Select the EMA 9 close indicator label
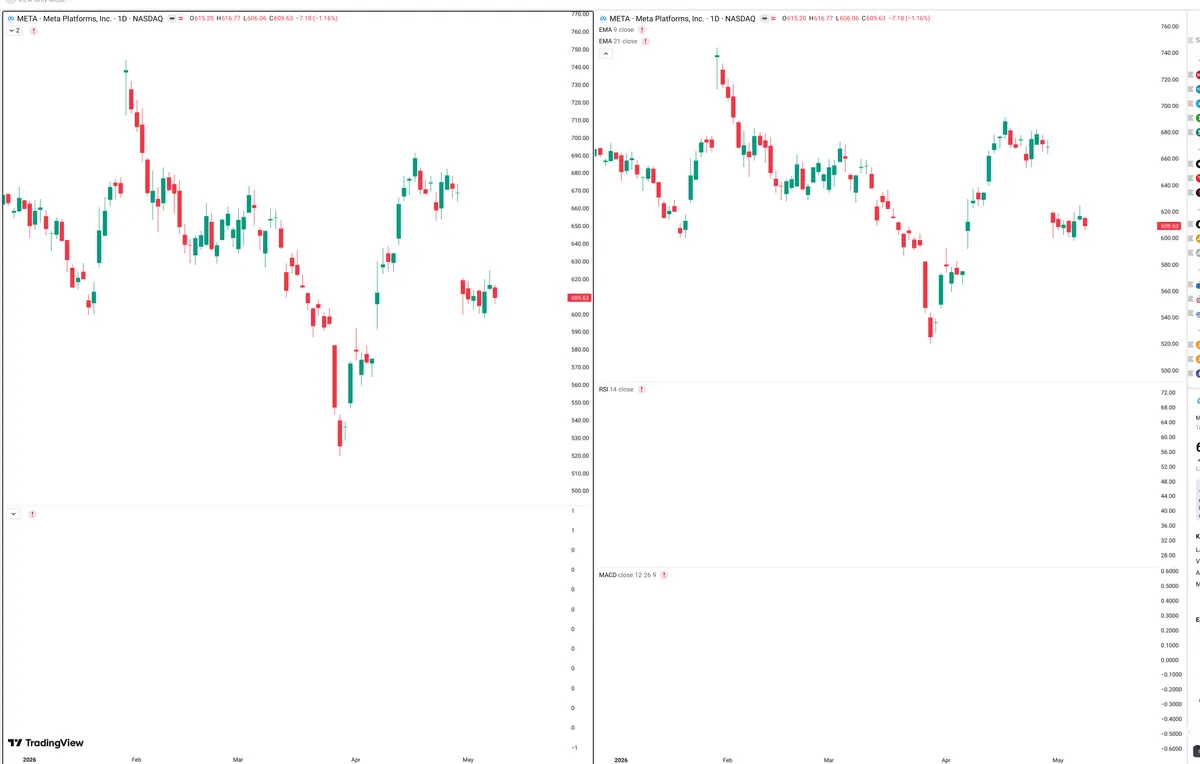Image resolution: width=1200 pixels, height=764 pixels. pos(616,30)
